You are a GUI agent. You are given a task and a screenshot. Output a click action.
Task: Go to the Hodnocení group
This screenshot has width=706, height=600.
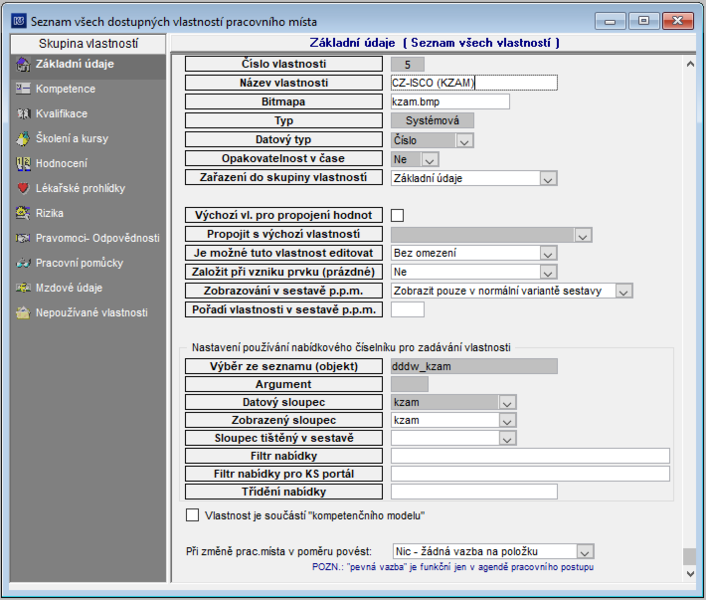(62, 163)
